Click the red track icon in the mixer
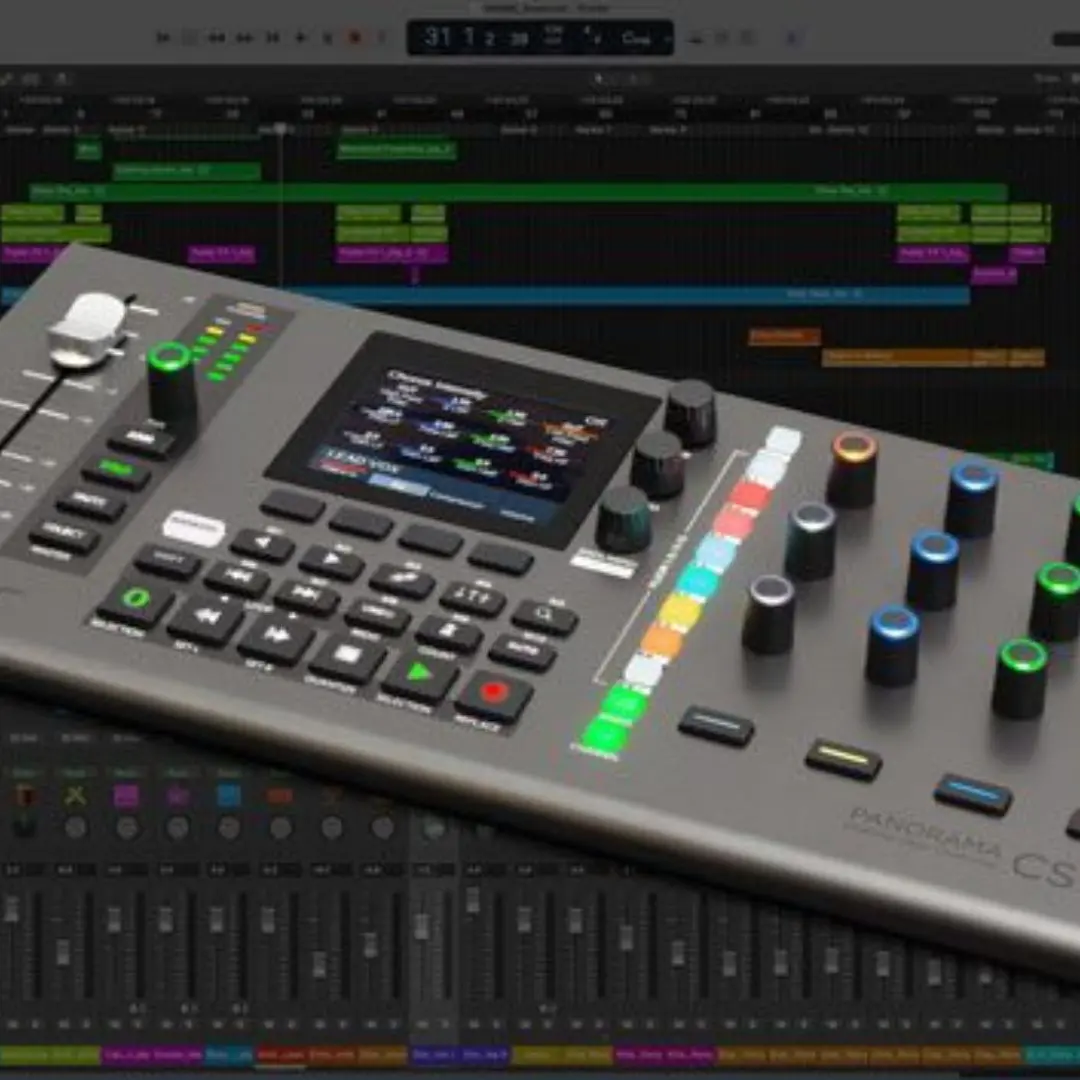Screen dimensions: 1080x1080 [280, 796]
